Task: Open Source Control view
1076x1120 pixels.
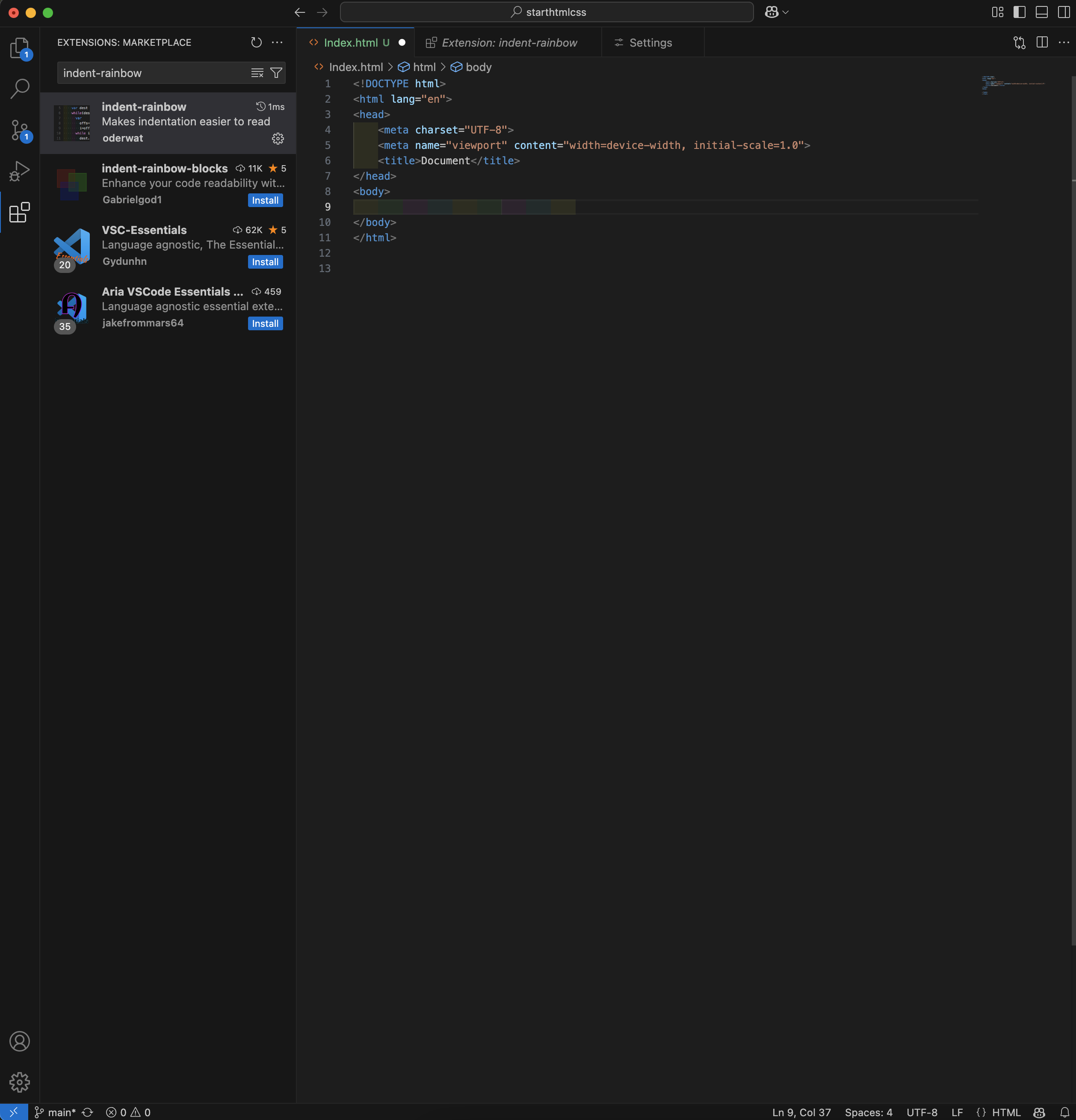Action: pyautogui.click(x=19, y=130)
